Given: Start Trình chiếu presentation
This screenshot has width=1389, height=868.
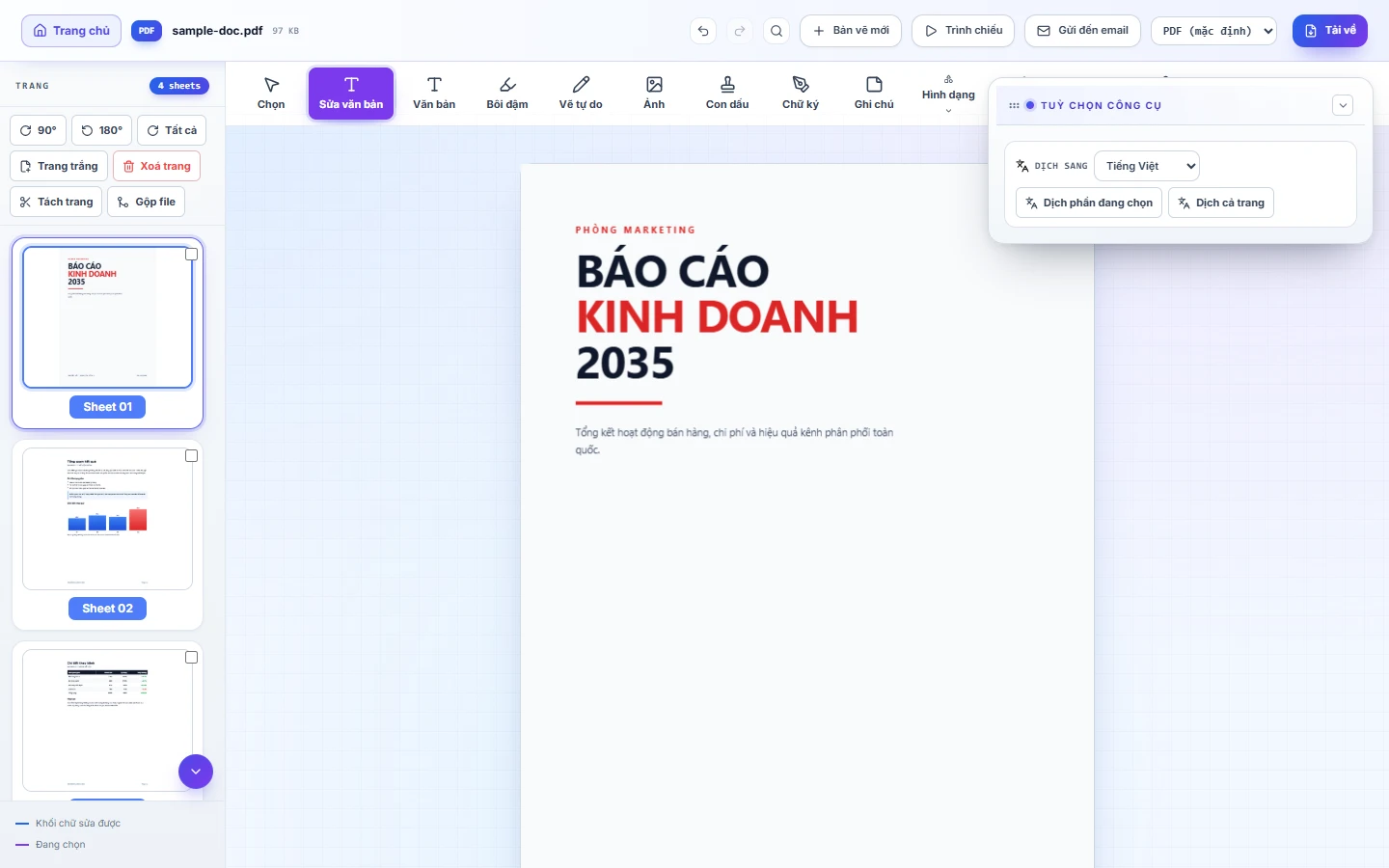Looking at the screenshot, I should 963,31.
